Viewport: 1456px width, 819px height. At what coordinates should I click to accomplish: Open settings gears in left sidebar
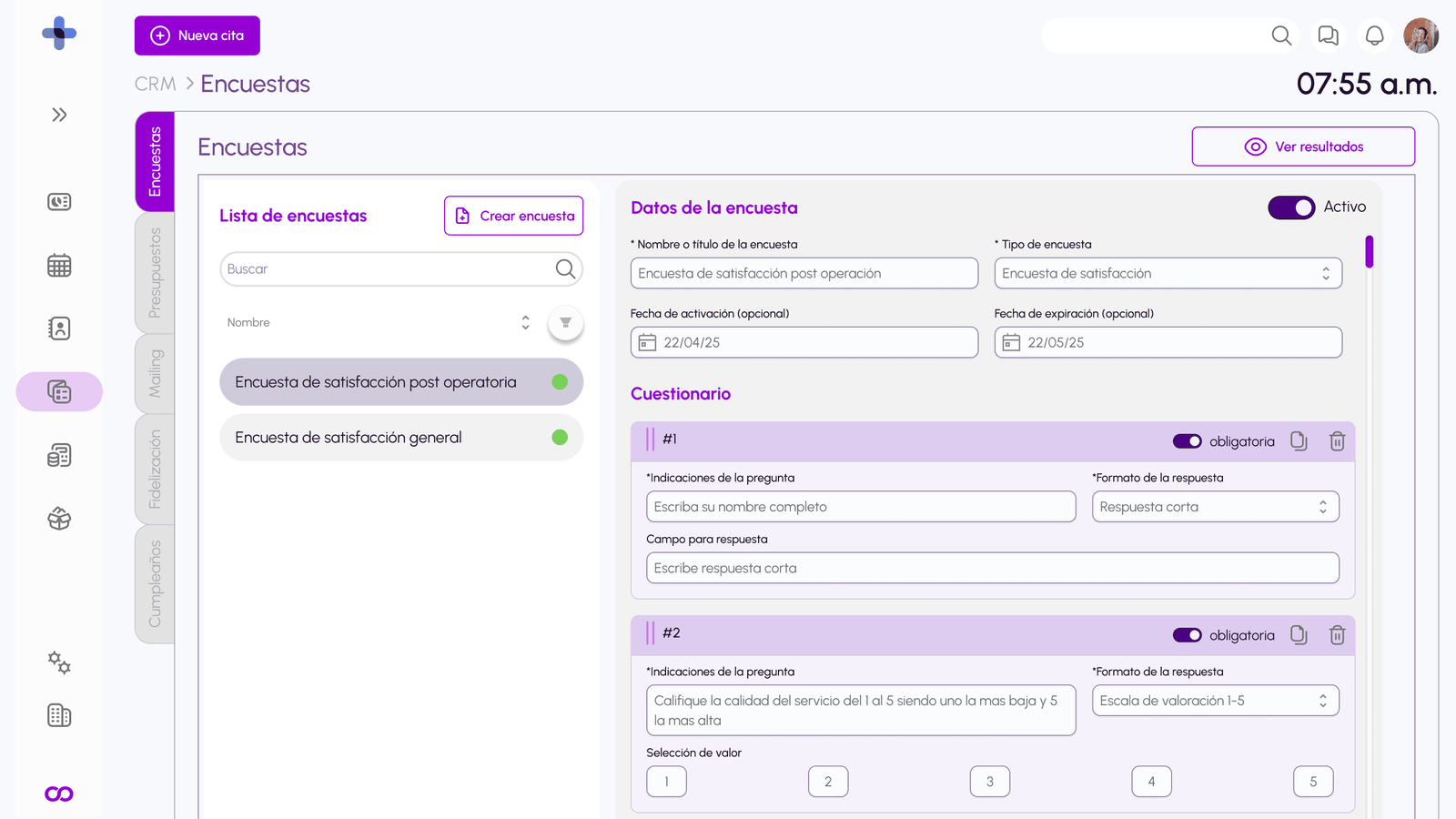[59, 662]
